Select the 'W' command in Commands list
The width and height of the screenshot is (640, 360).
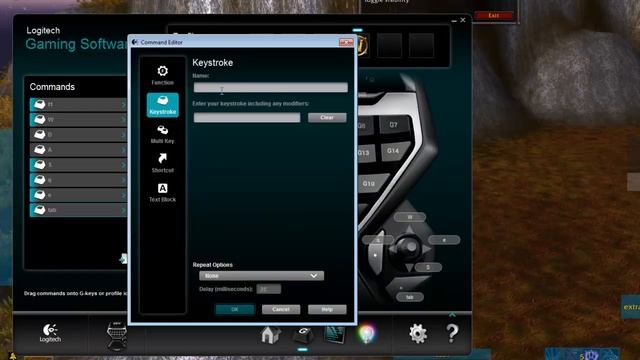coord(78,120)
